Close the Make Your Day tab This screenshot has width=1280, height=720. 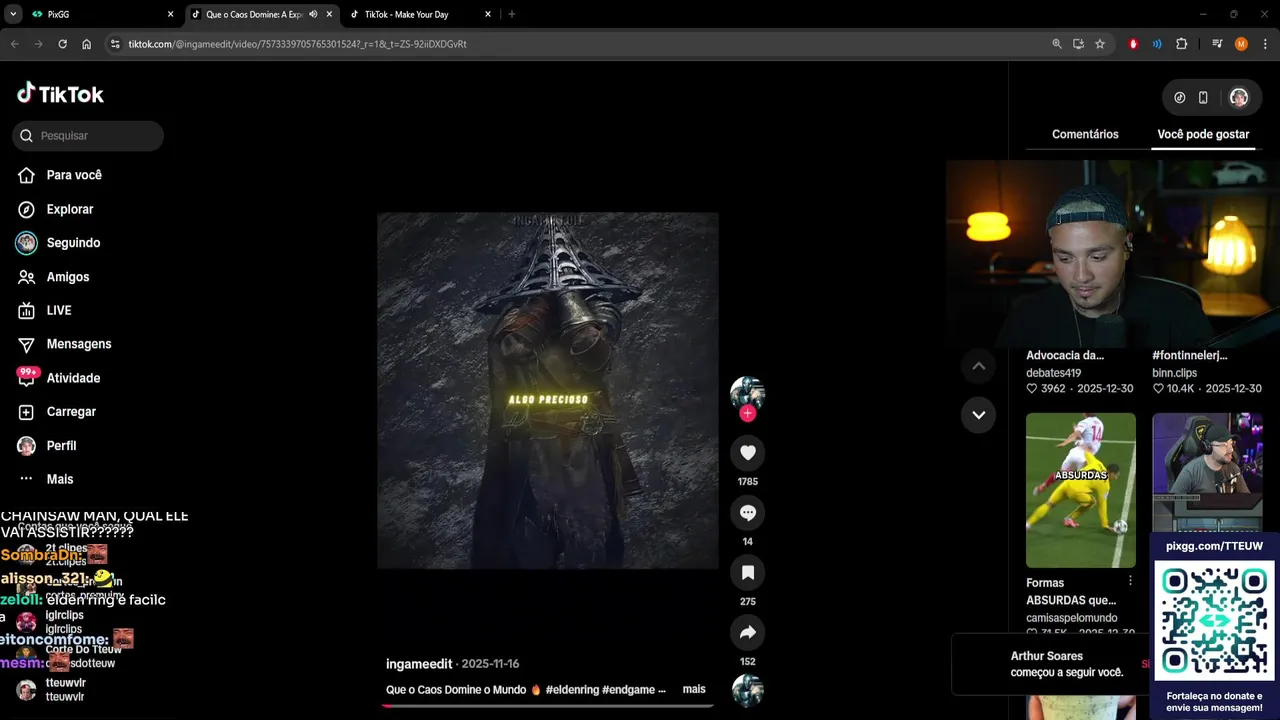click(x=488, y=14)
